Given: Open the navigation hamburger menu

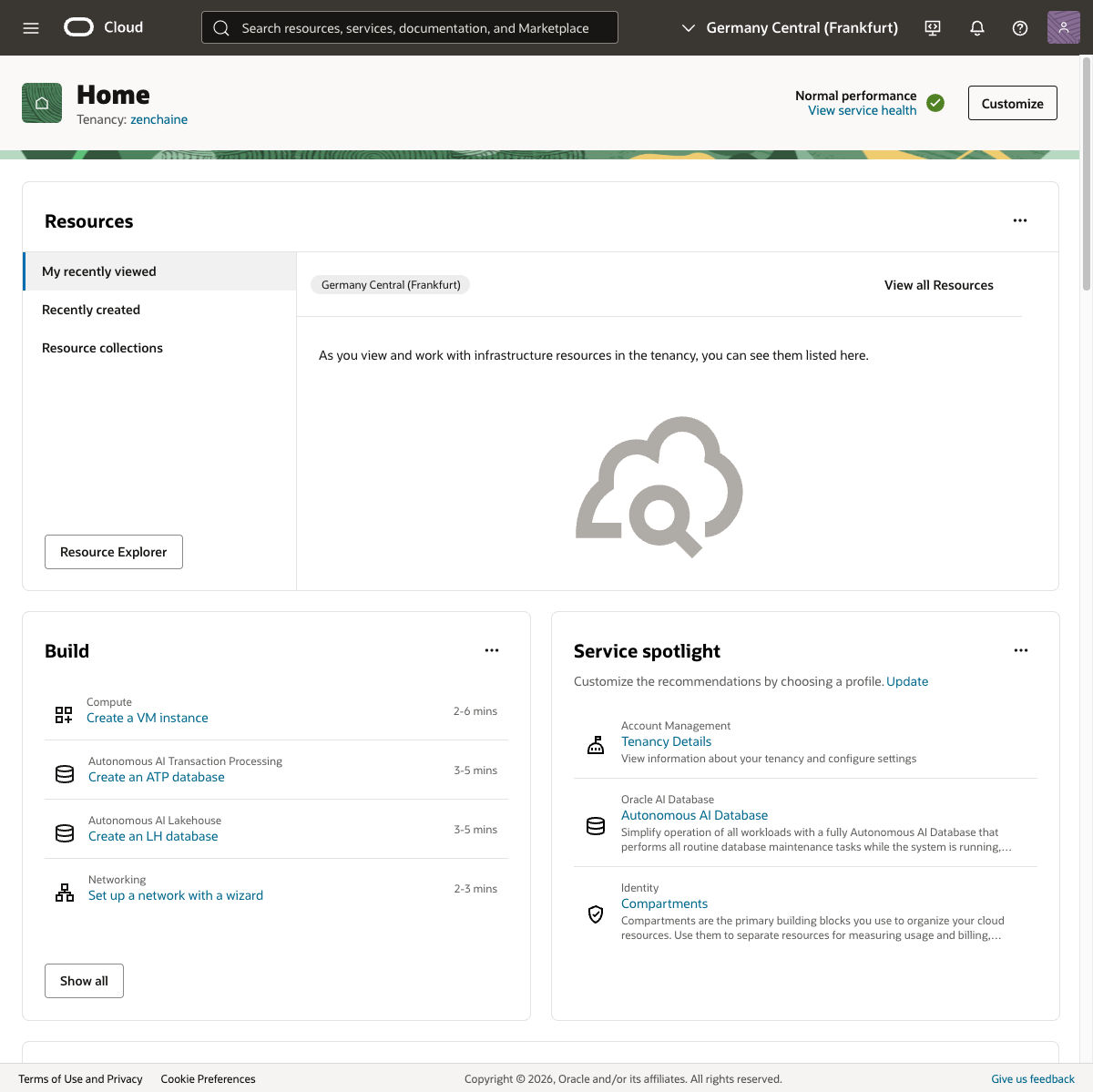Looking at the screenshot, I should pos(30,27).
